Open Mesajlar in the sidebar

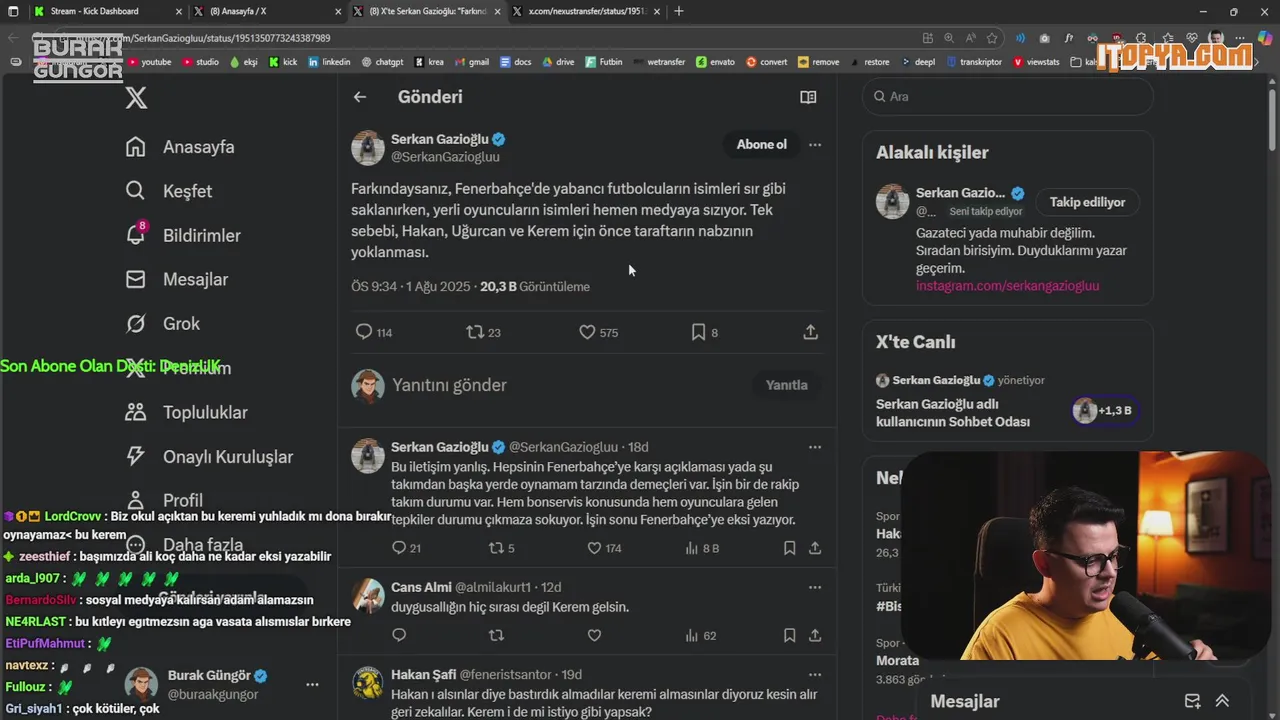tap(176, 279)
